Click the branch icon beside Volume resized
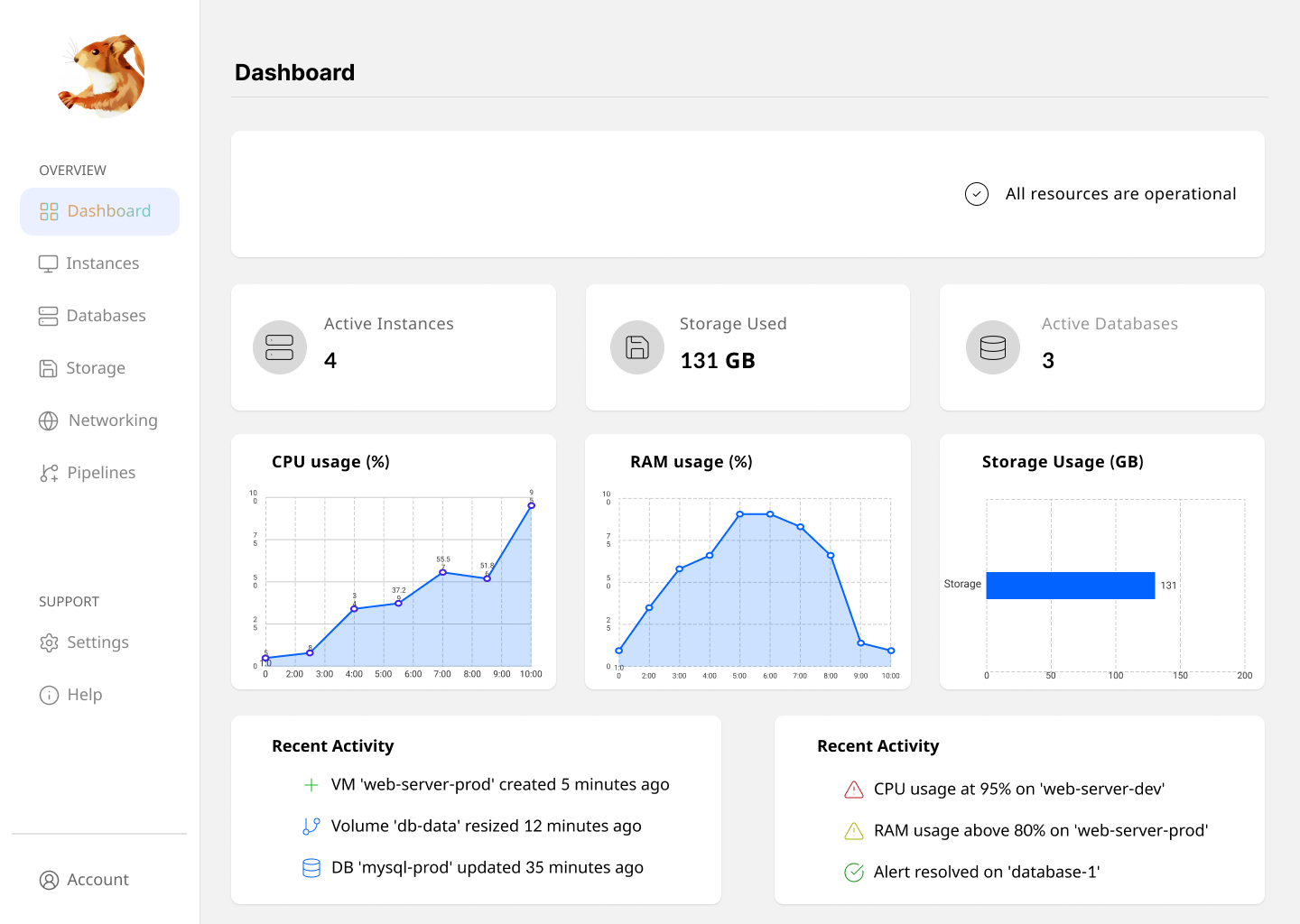This screenshot has width=1300, height=924. (x=311, y=827)
